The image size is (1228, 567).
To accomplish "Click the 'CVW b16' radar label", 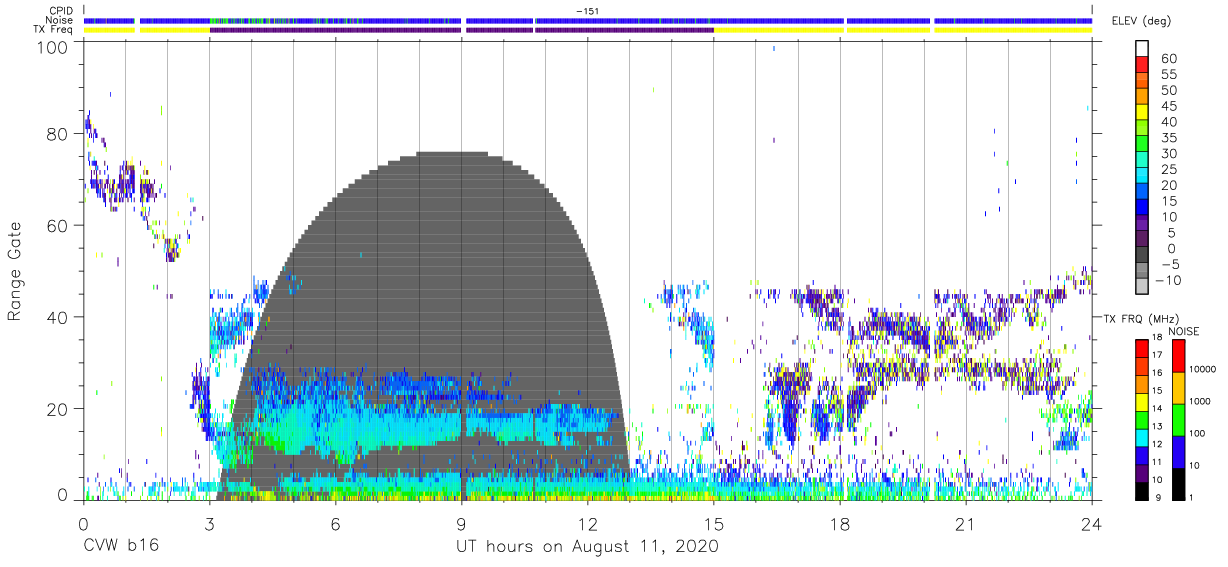I will click(121, 546).
